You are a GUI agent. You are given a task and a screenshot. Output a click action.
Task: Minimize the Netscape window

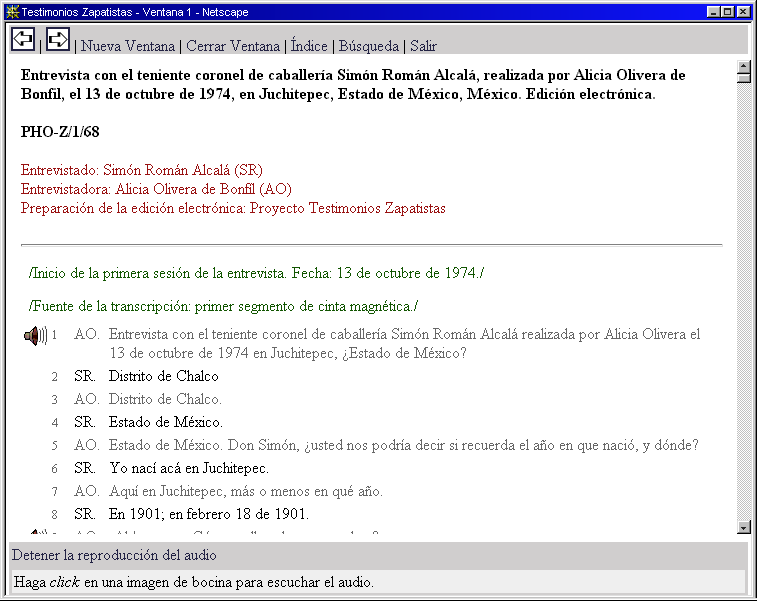(x=713, y=12)
